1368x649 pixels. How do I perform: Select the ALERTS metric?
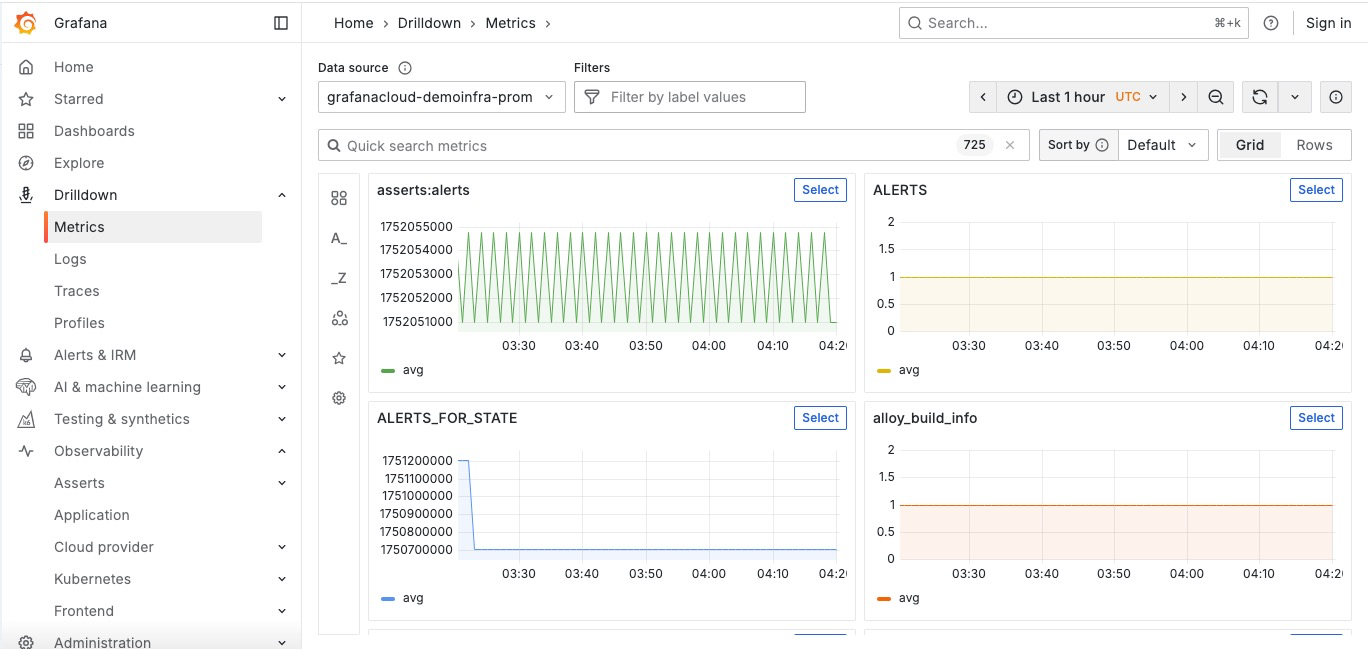1316,190
